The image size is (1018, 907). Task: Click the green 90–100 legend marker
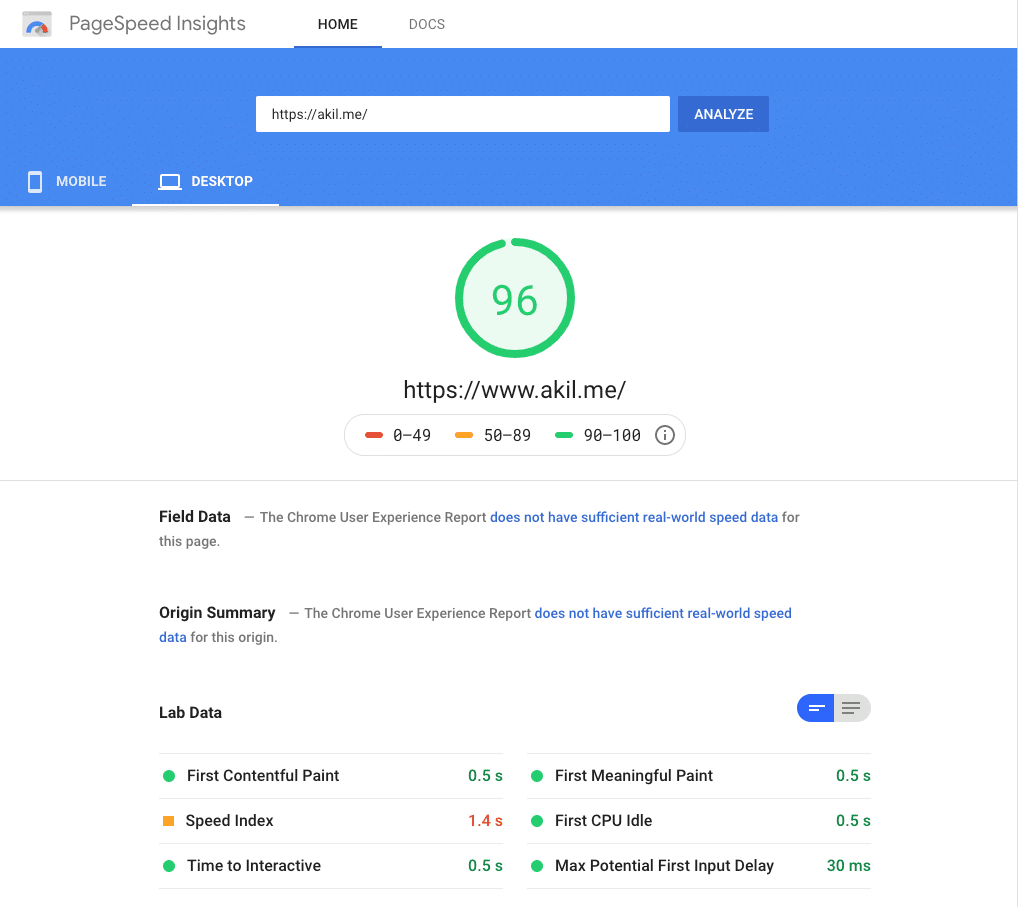point(564,435)
